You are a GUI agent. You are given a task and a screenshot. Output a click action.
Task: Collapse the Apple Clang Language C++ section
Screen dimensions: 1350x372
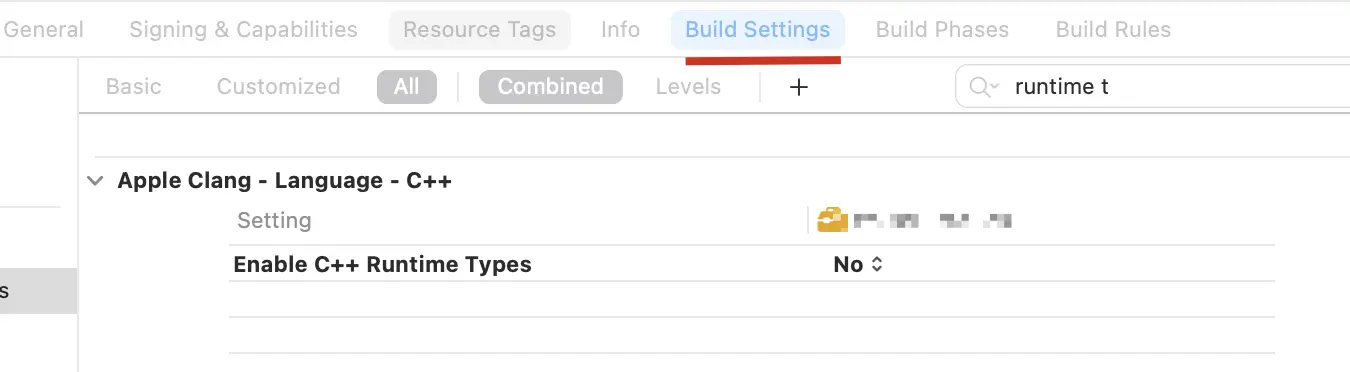click(x=95, y=181)
